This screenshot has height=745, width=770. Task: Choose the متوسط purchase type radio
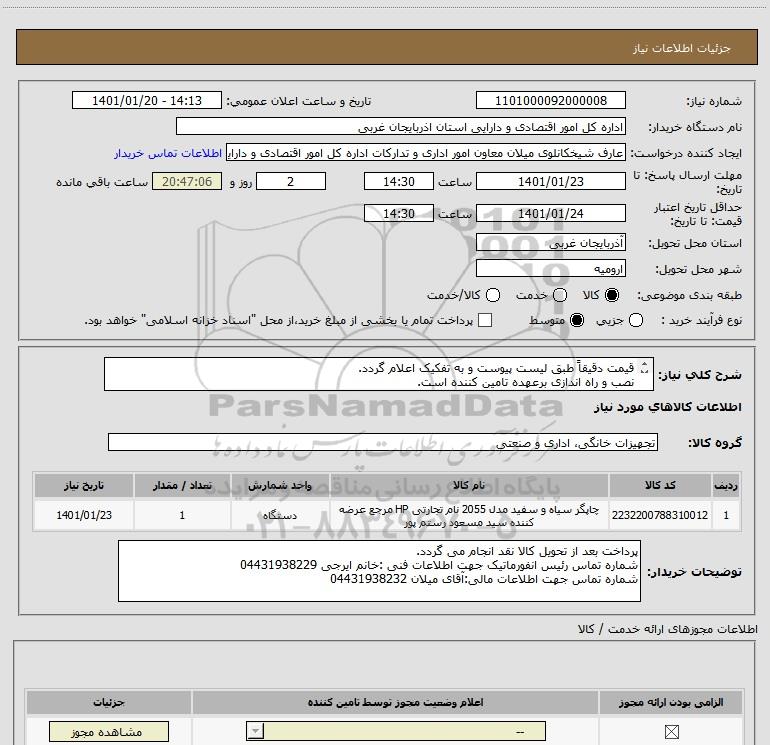tap(577, 321)
